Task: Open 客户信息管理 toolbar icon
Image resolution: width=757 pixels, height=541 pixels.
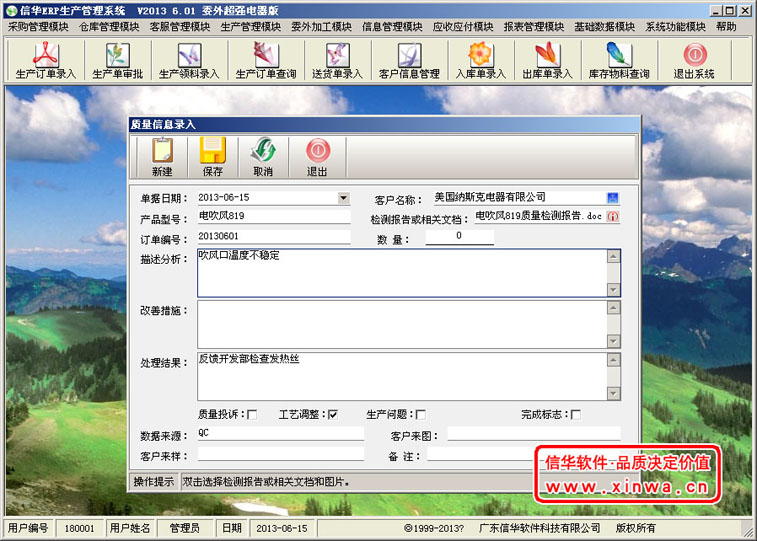Action: (409, 60)
